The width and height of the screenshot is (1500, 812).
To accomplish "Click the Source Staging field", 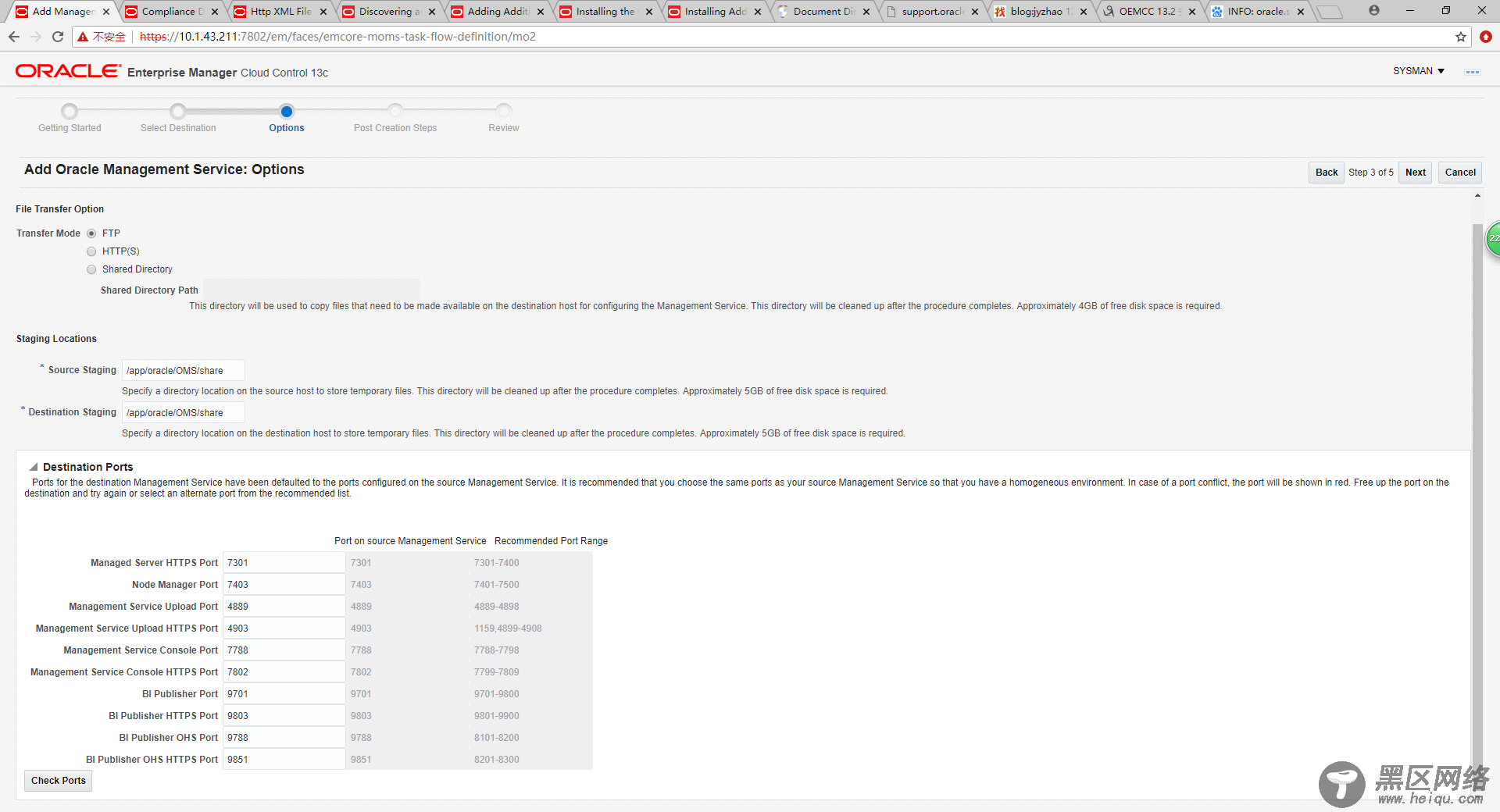I will (x=184, y=370).
